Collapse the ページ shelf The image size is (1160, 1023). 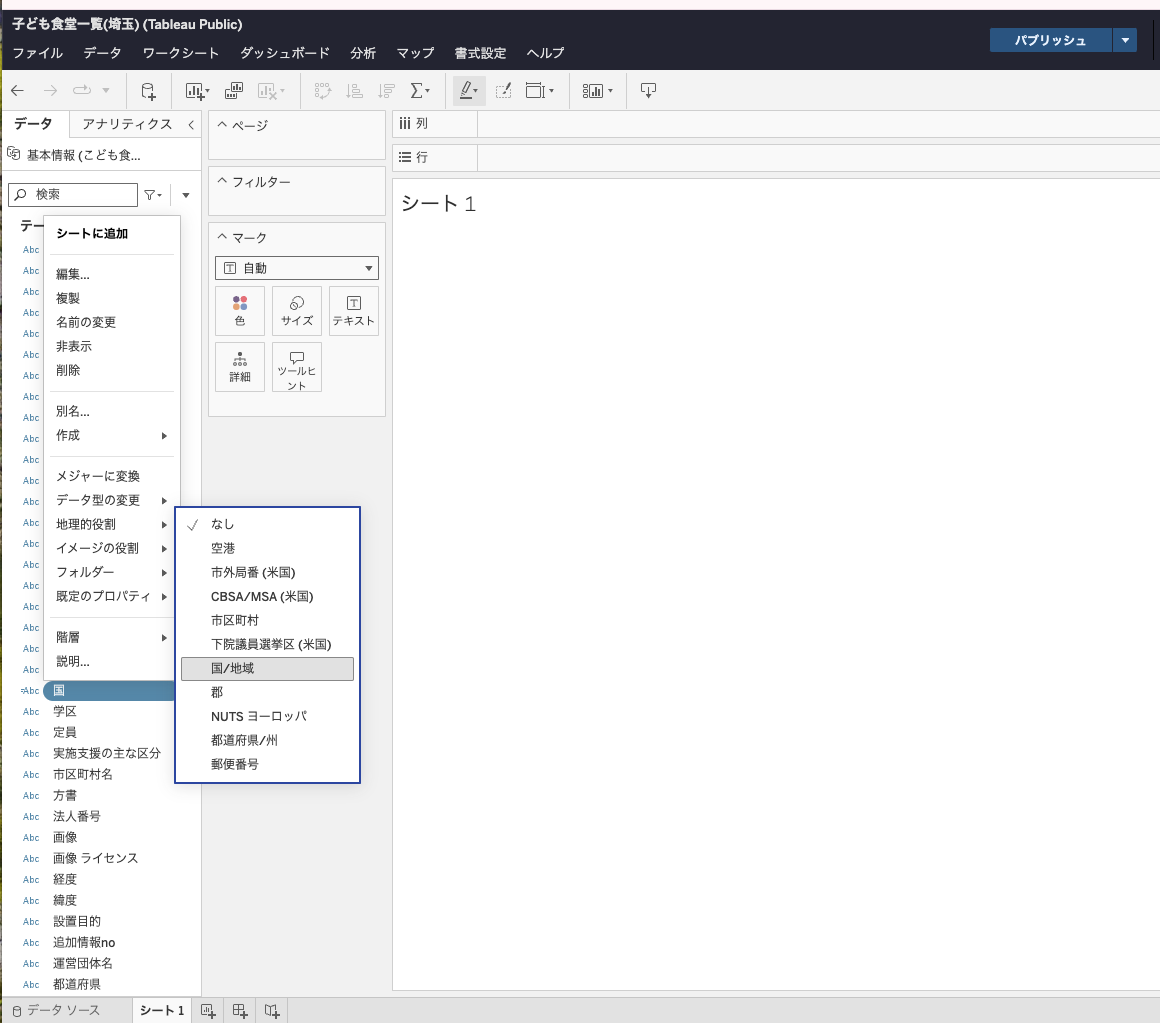(222, 125)
